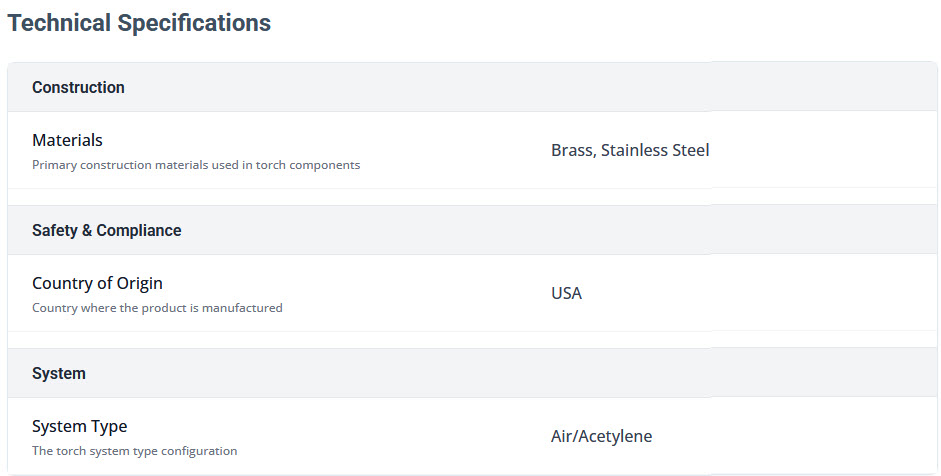The height and width of the screenshot is (476, 941).
Task: Click the country manufactured description text
Action: [157, 308]
